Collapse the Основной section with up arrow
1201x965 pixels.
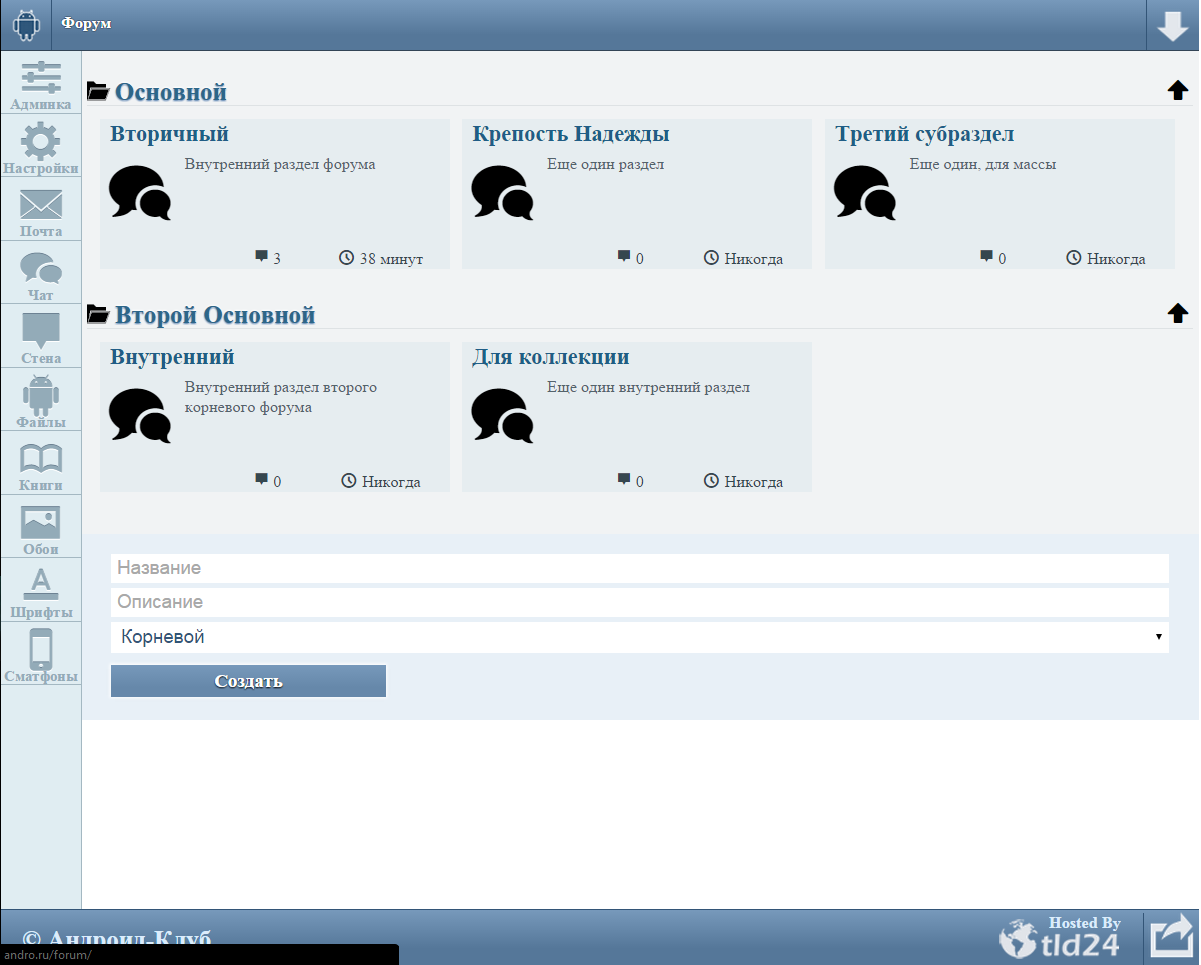point(1177,91)
